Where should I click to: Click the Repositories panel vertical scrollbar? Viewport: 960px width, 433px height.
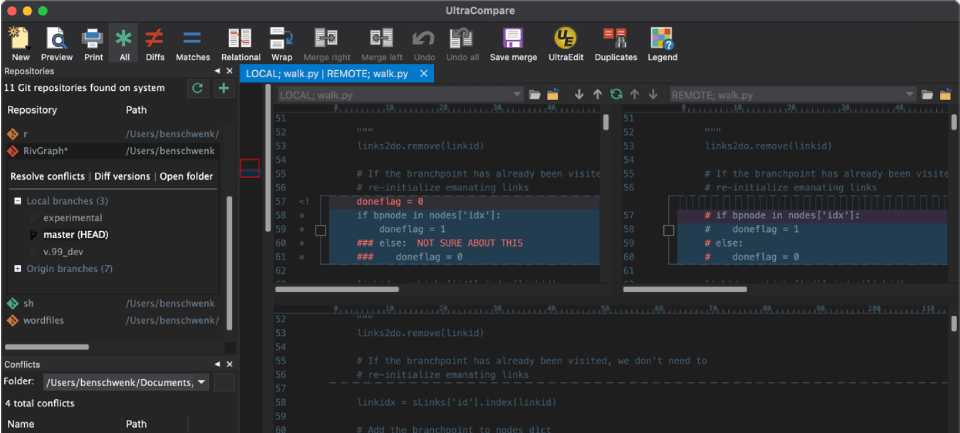click(x=230, y=263)
